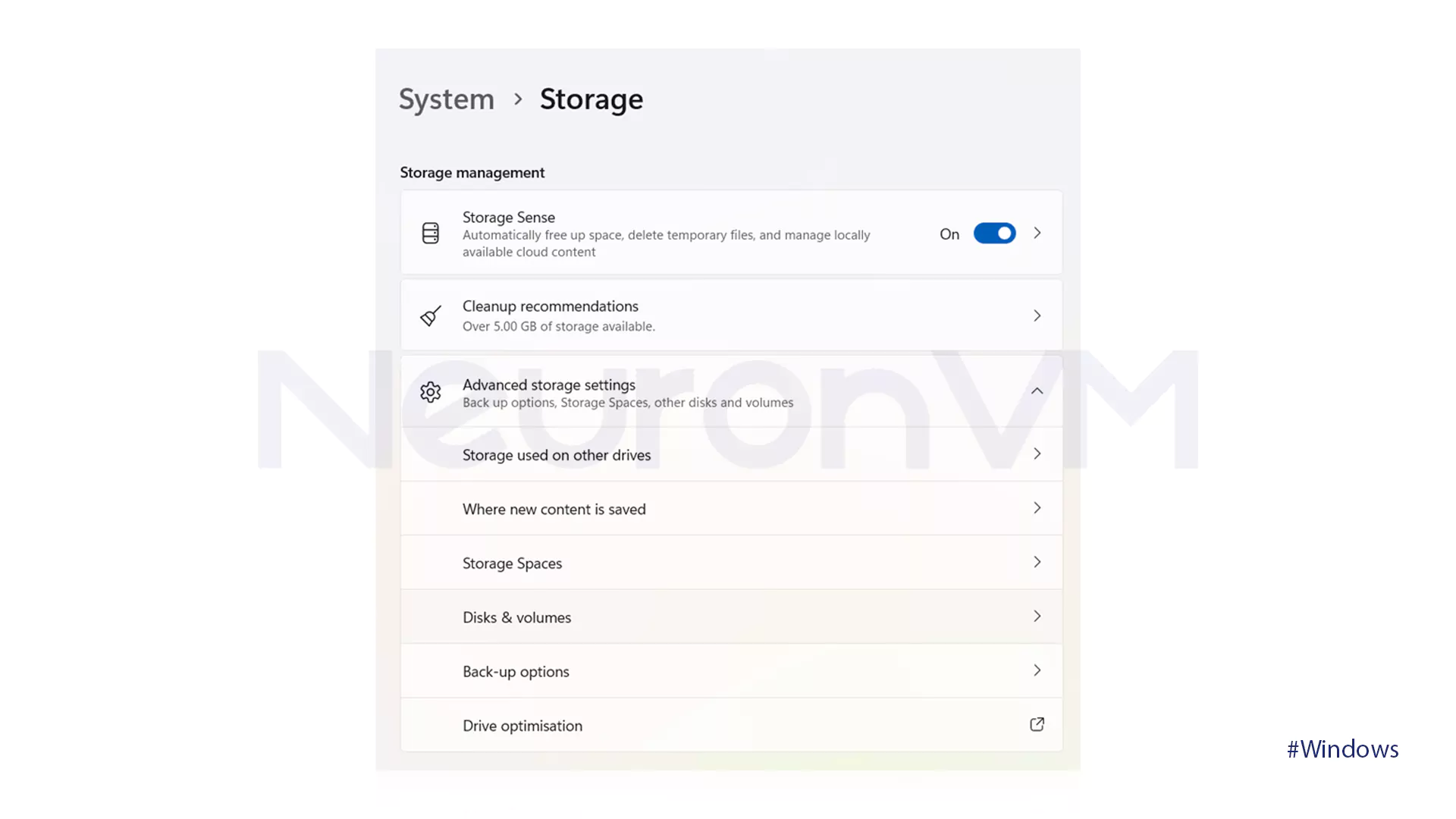Screen dimensions: 1456x819
Task: Click the Advanced storage settings label
Action: point(549,384)
